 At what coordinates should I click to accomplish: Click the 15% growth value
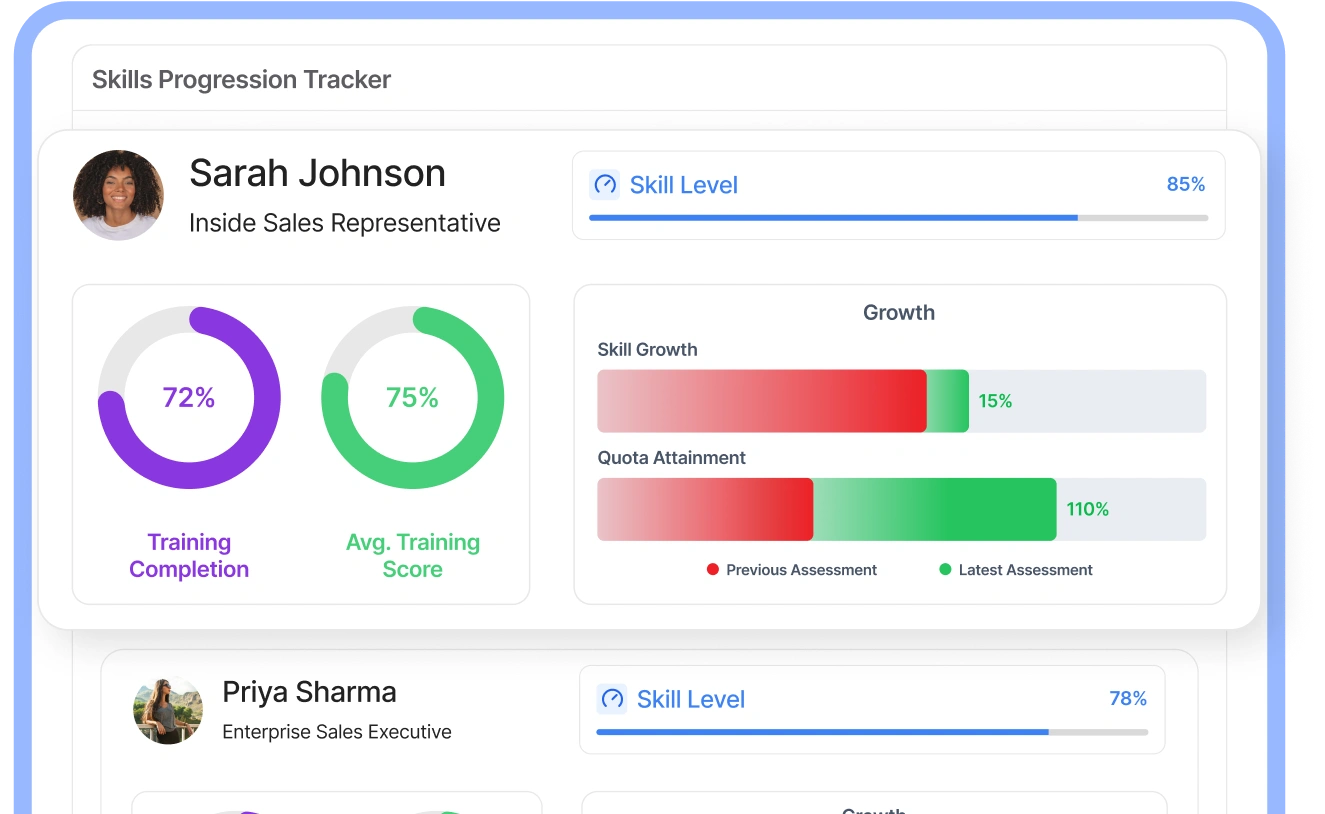[995, 401]
